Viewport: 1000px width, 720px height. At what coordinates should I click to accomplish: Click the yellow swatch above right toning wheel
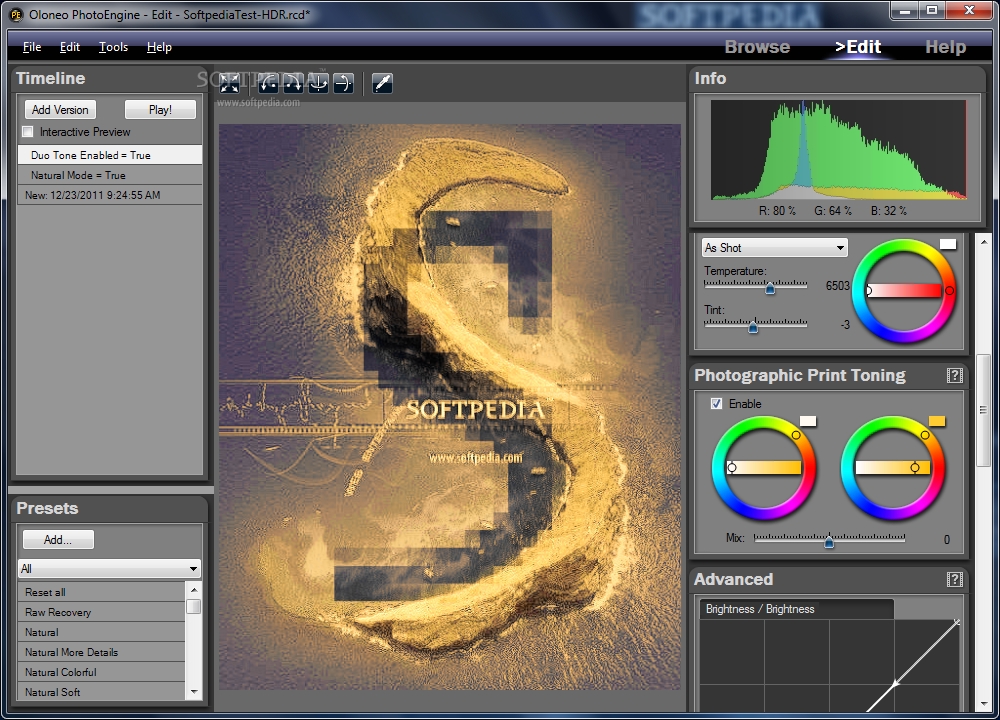(x=937, y=421)
